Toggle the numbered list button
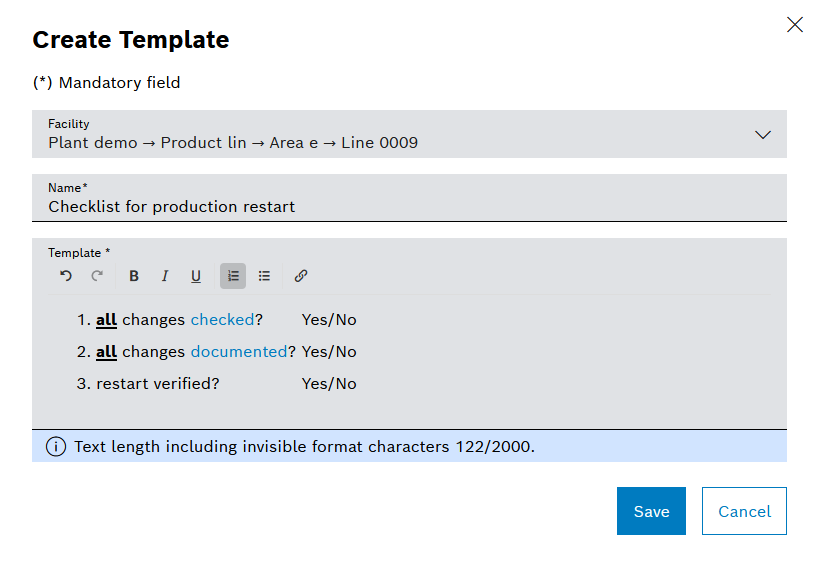 [x=233, y=276]
